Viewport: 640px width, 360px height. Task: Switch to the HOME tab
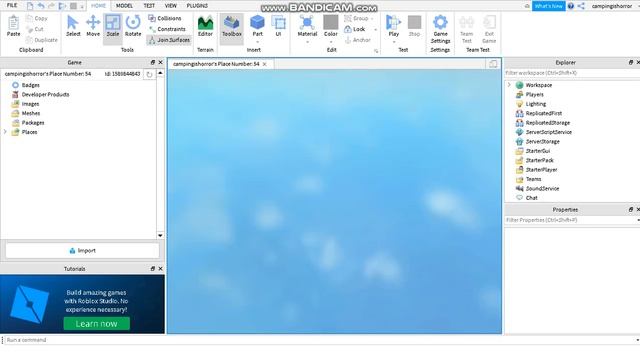tap(98, 6)
